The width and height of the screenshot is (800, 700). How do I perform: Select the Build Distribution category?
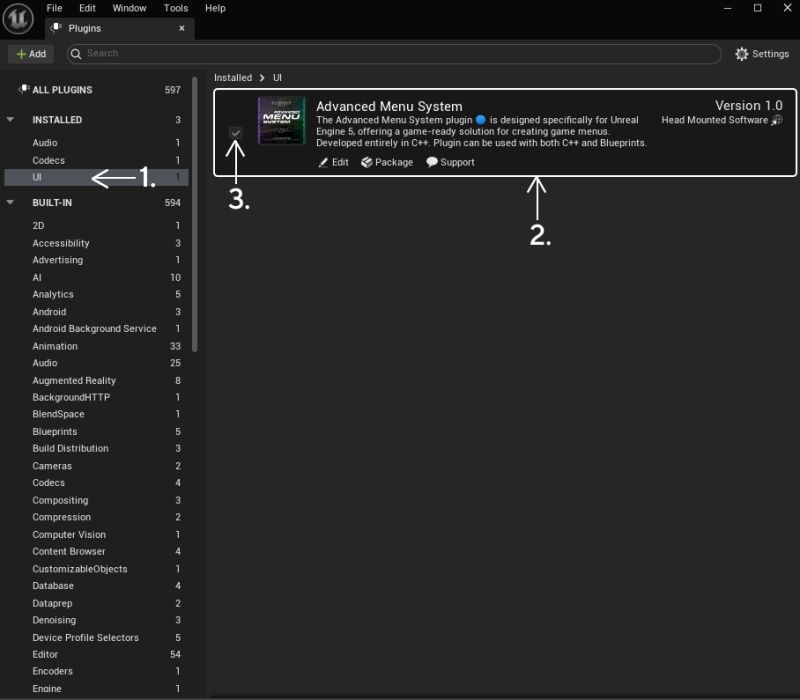pos(96,448)
